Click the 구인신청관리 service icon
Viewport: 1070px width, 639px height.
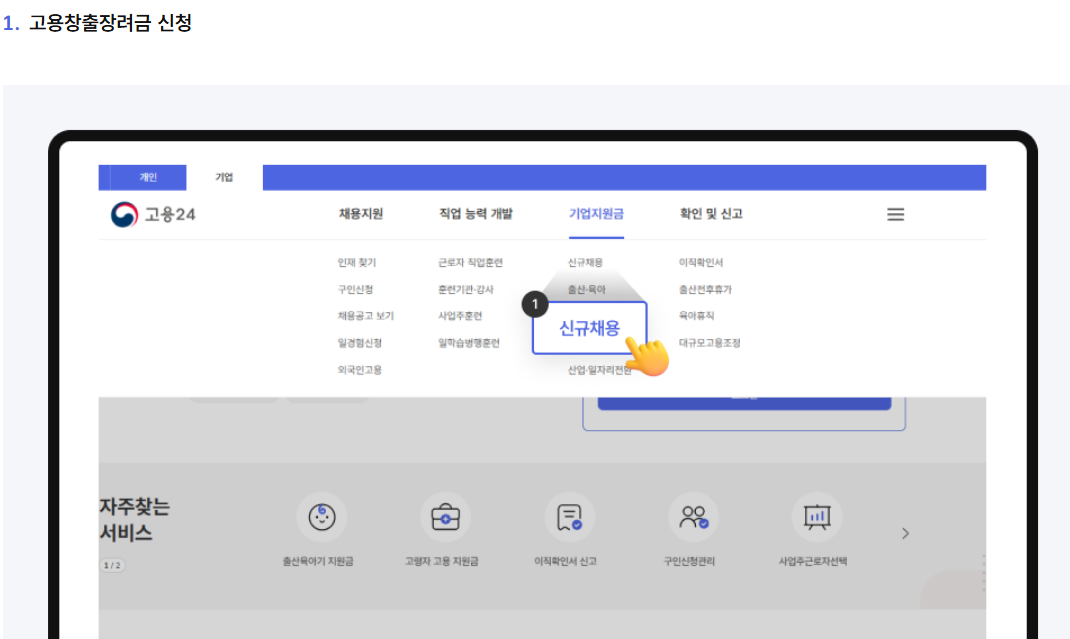[x=694, y=518]
